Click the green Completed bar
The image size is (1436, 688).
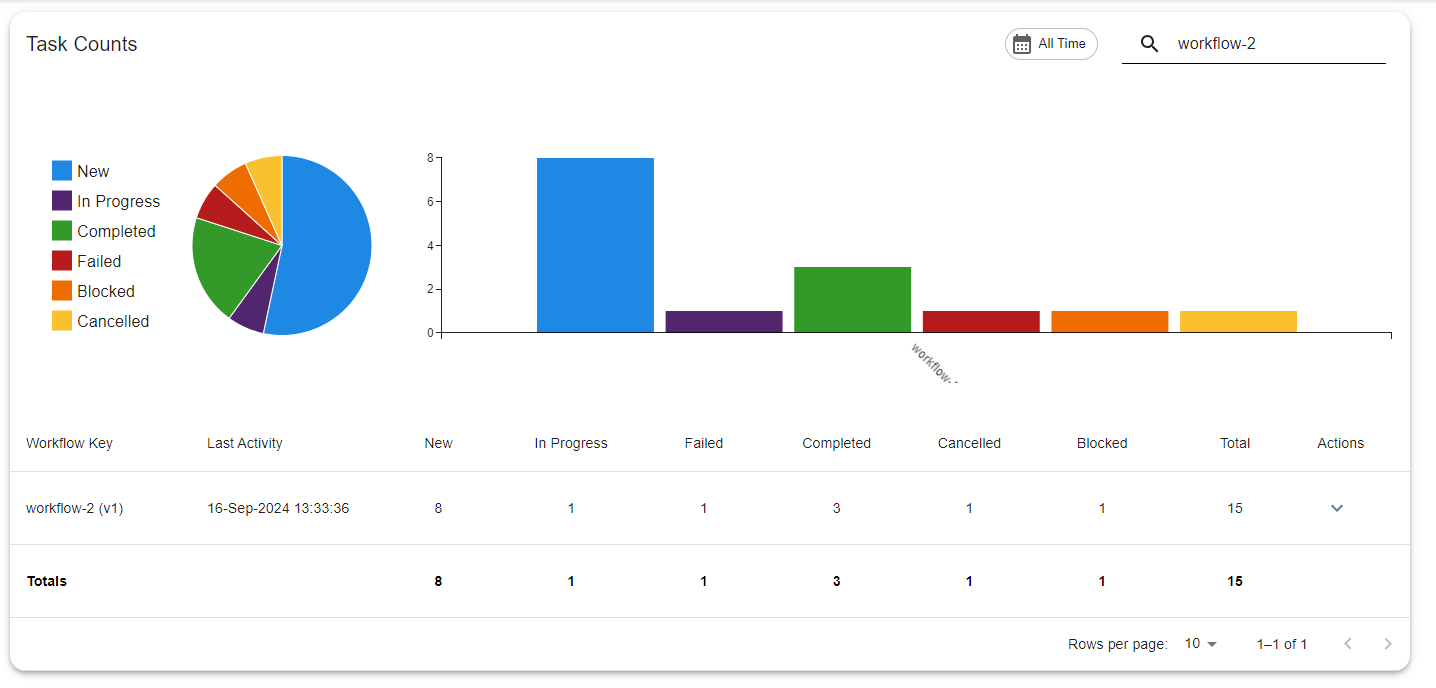pos(852,299)
